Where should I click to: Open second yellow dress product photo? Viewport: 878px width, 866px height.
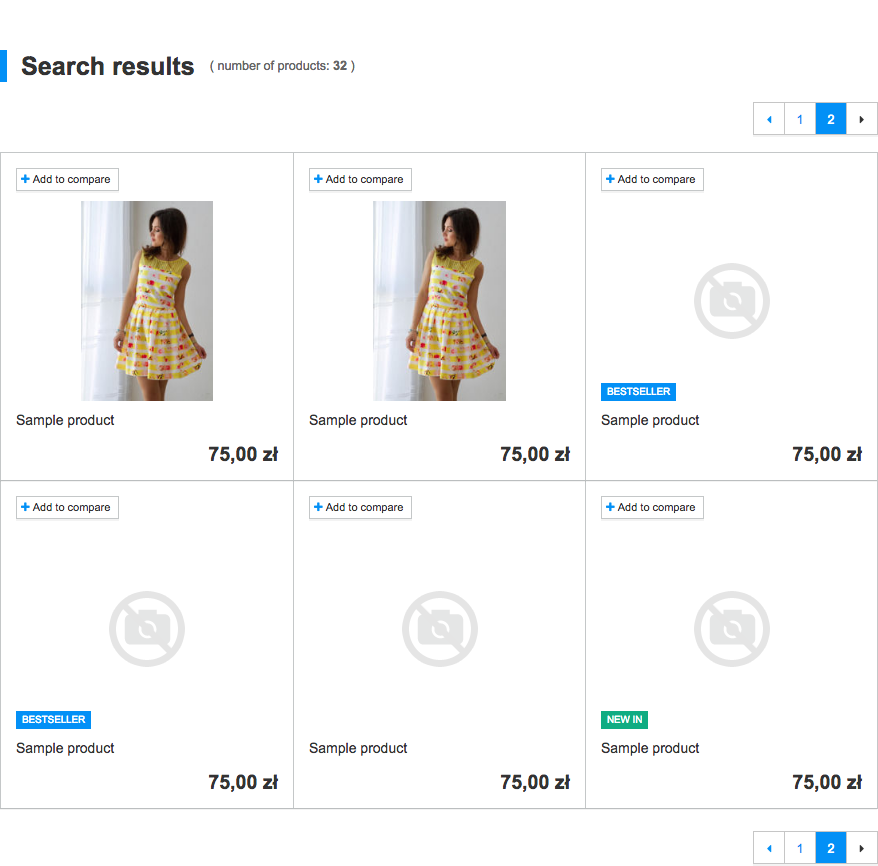(x=439, y=301)
